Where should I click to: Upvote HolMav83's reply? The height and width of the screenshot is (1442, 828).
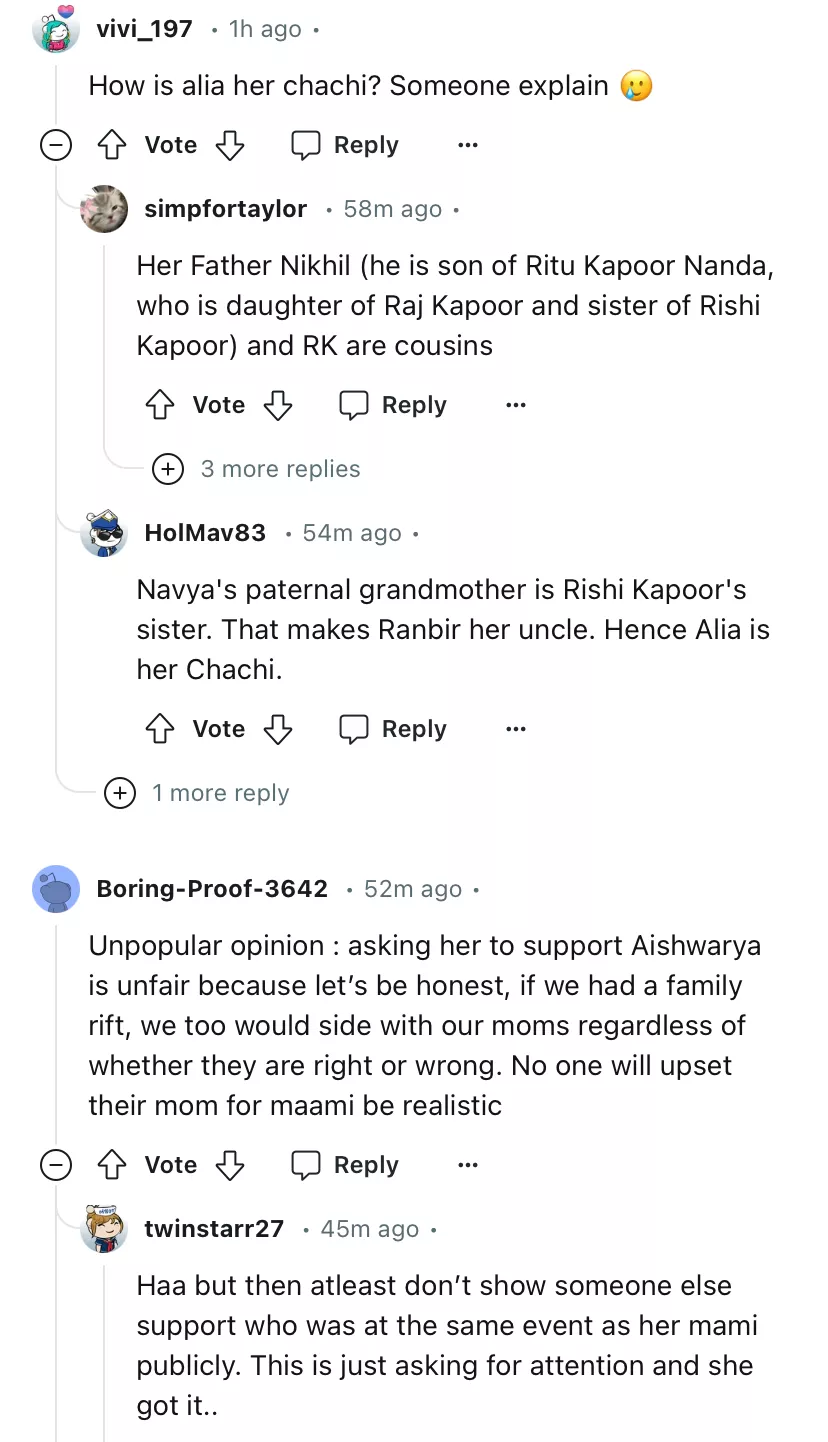tap(160, 729)
